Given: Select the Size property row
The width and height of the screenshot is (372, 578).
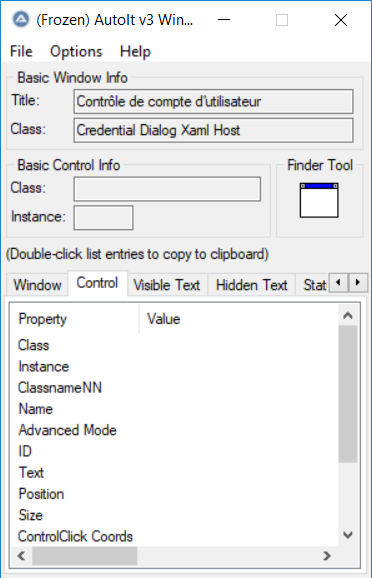Looking at the screenshot, I should tap(174, 515).
